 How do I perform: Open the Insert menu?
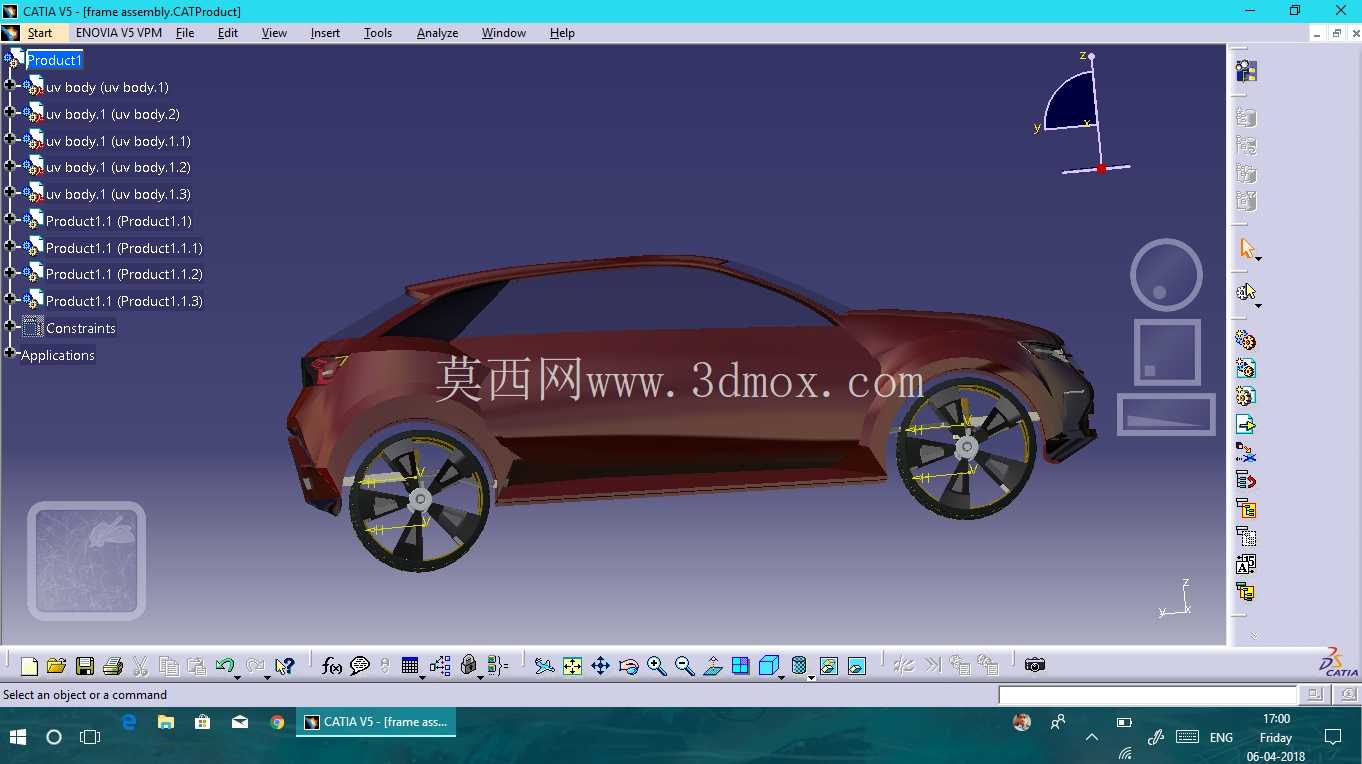coord(325,33)
